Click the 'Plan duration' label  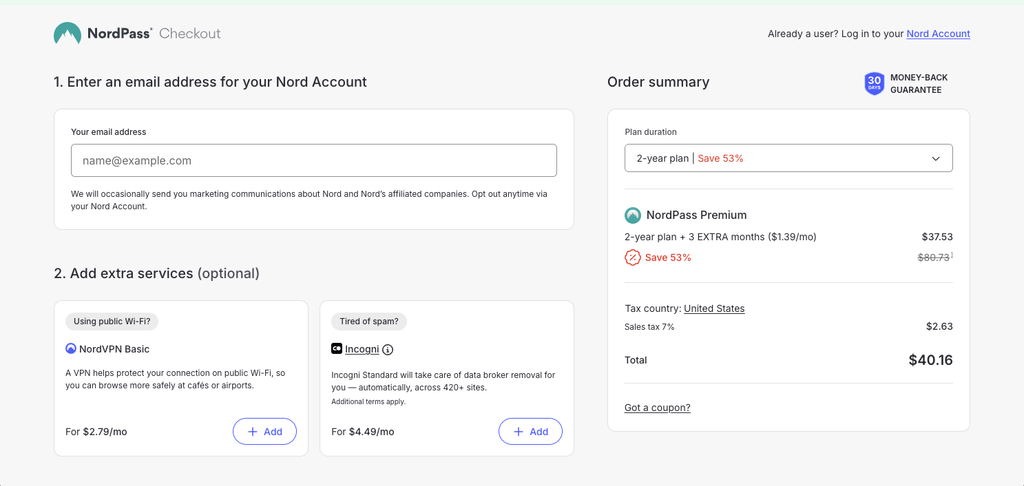(x=650, y=132)
